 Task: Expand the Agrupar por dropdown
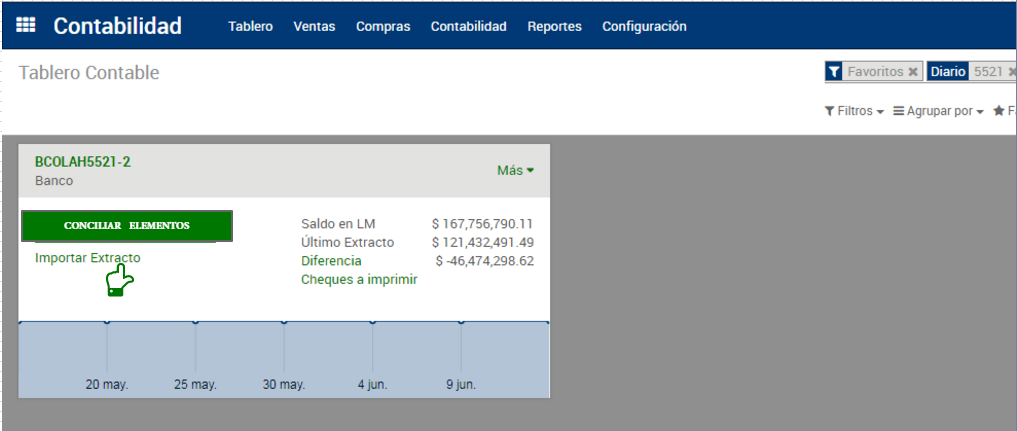(938, 111)
